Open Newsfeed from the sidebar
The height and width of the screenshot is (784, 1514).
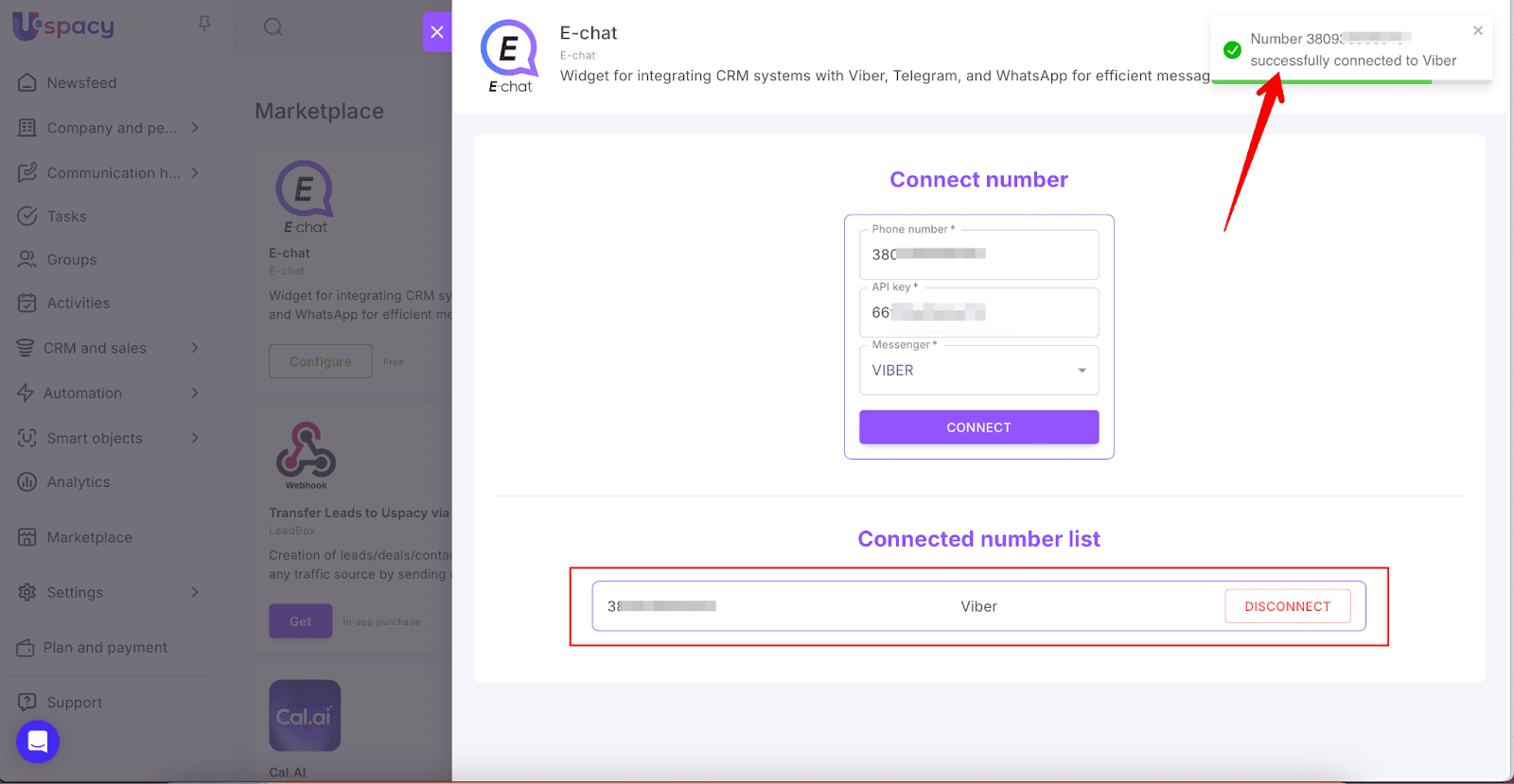coord(81,83)
